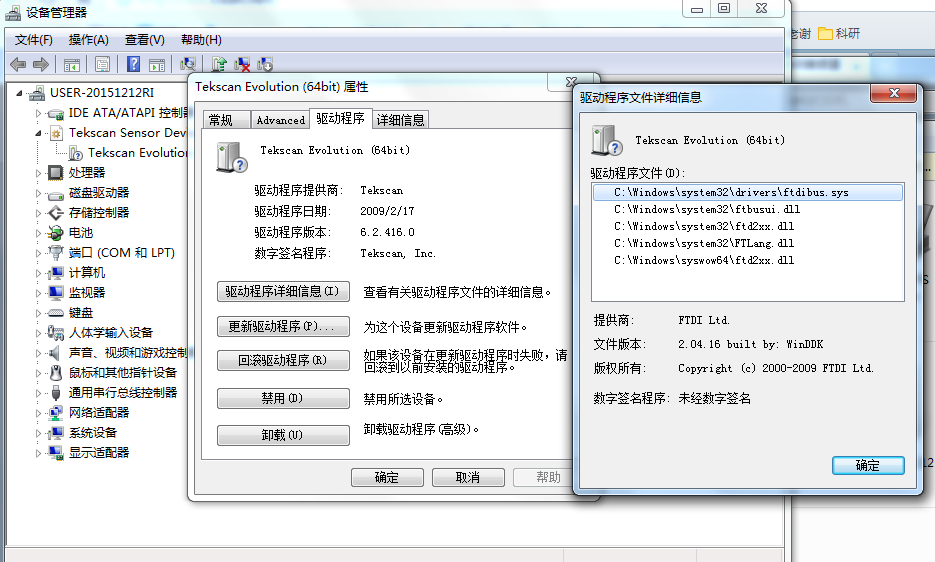Click the 存储控制器 storage controller icon
Viewport: 935px width, 562px height.
55,213
